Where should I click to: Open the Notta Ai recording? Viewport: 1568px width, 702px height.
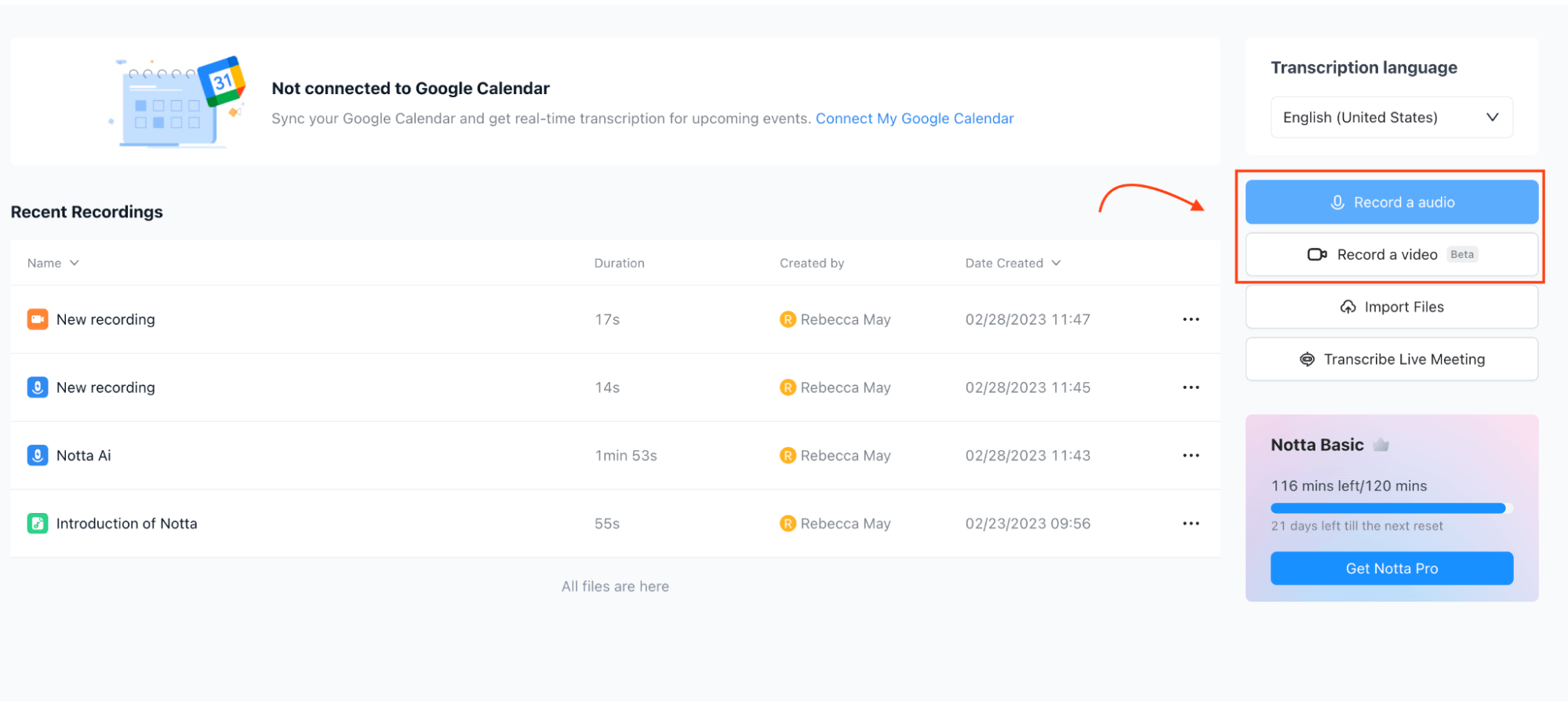pos(84,456)
